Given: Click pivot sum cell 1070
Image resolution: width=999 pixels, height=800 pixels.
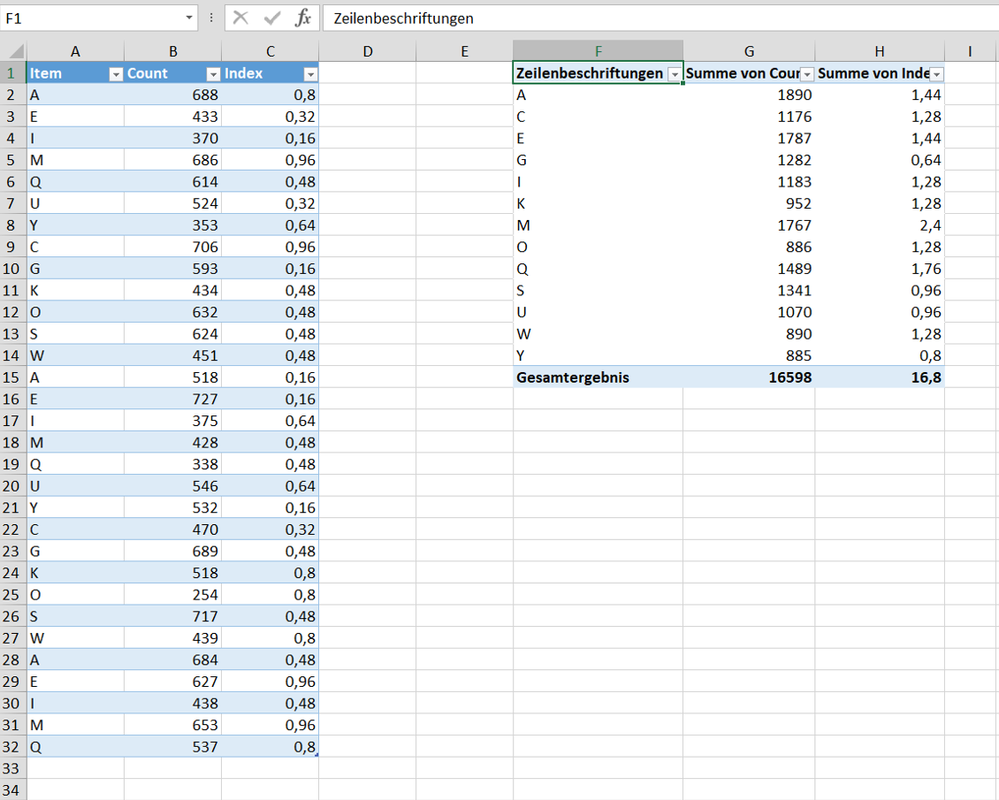Looking at the screenshot, I should 749,312.
